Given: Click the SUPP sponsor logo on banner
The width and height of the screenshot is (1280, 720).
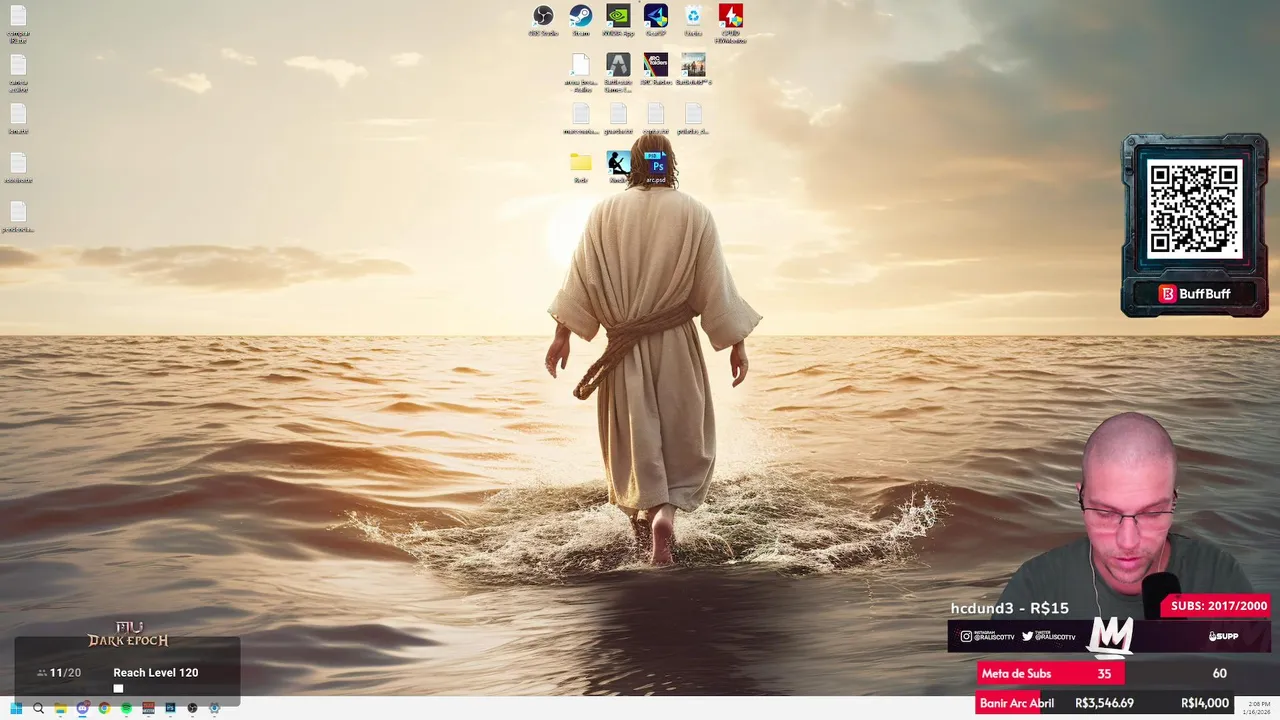Looking at the screenshot, I should (x=1223, y=636).
